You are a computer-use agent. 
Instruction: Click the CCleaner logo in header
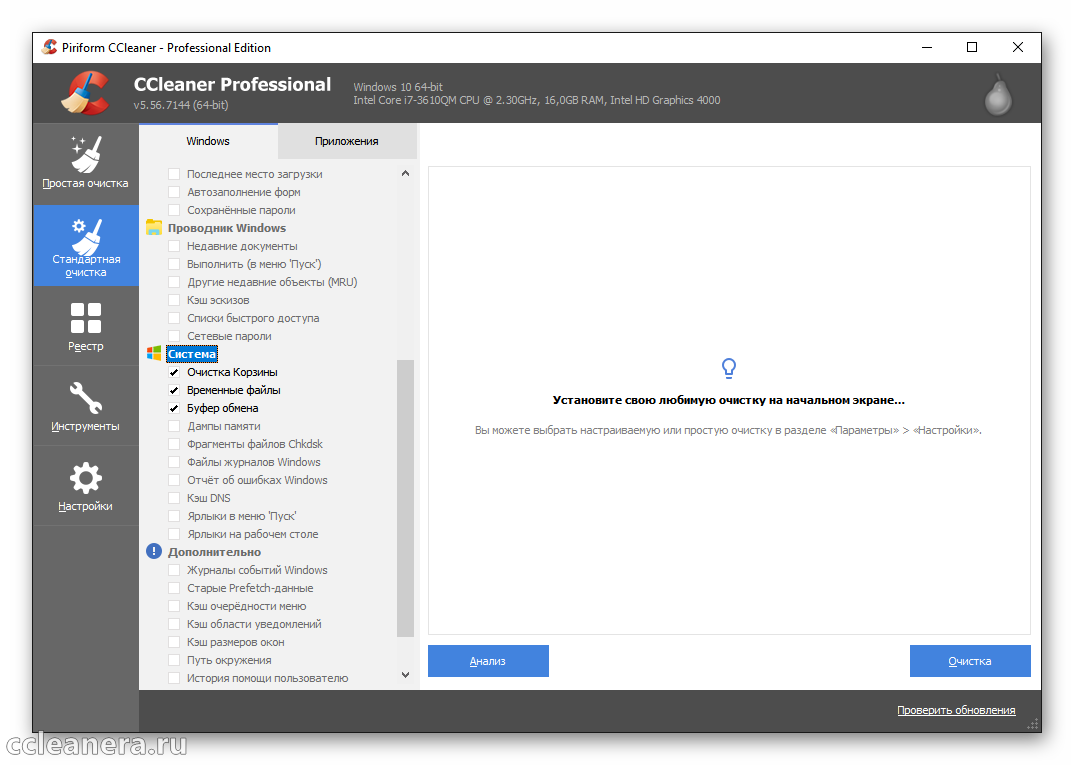click(85, 94)
